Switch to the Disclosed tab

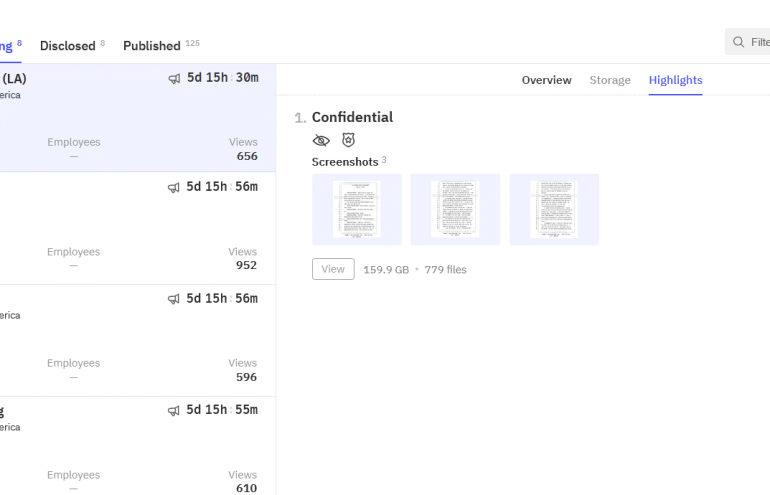(67, 46)
